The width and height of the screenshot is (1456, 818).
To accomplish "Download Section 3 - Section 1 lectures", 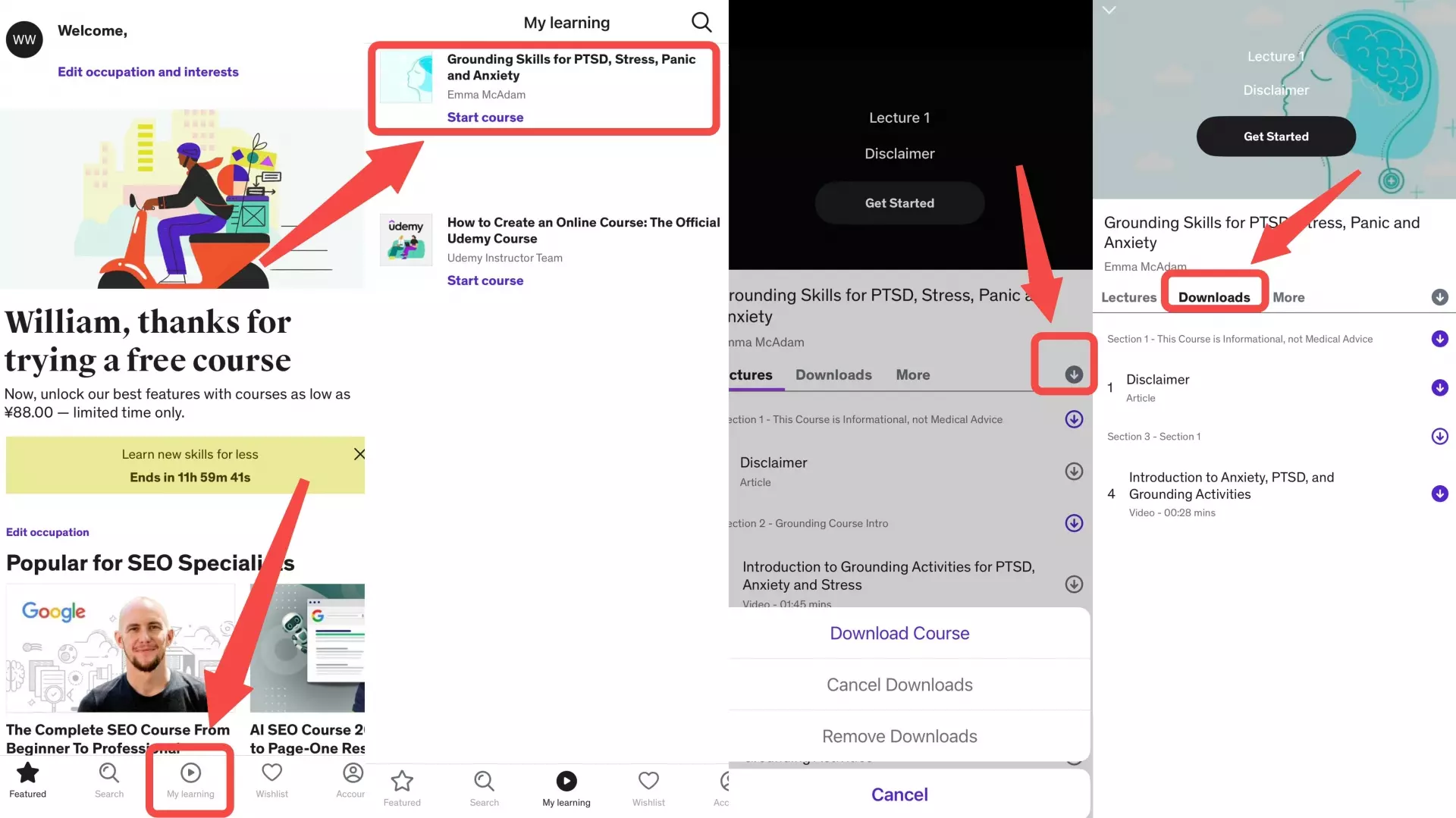I will pos(1439,436).
